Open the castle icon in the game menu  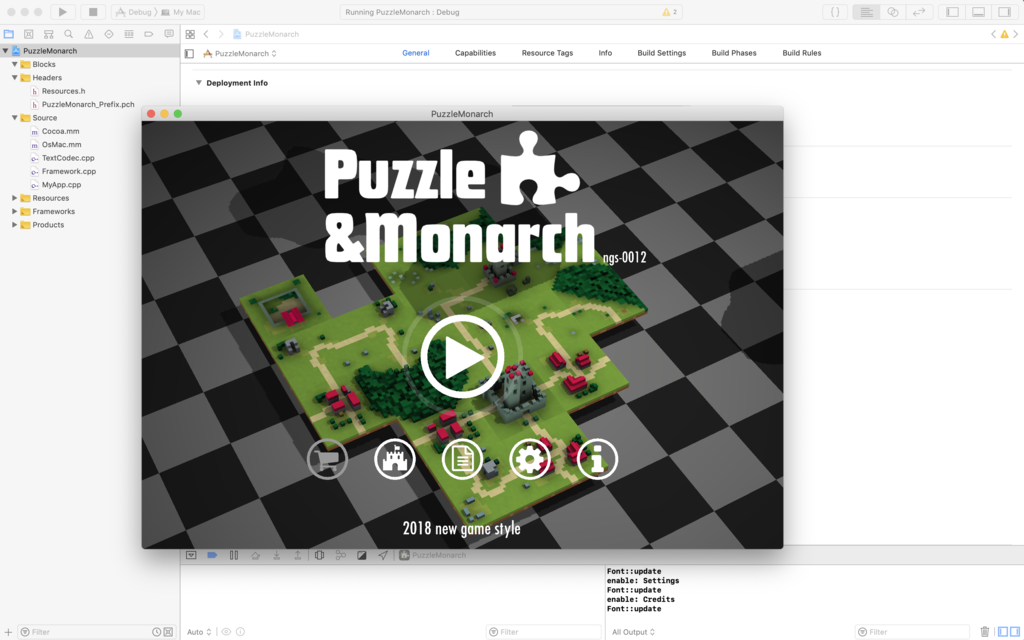394,459
